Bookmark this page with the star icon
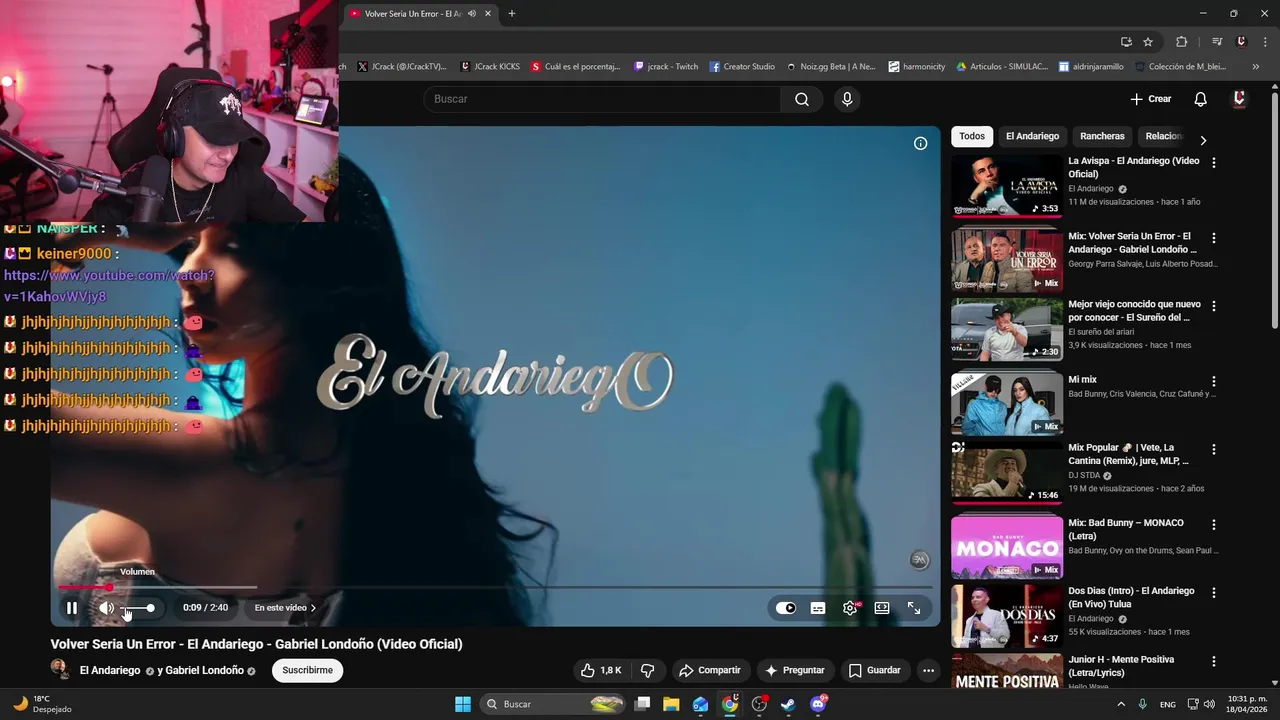The width and height of the screenshot is (1280, 720). (1148, 42)
